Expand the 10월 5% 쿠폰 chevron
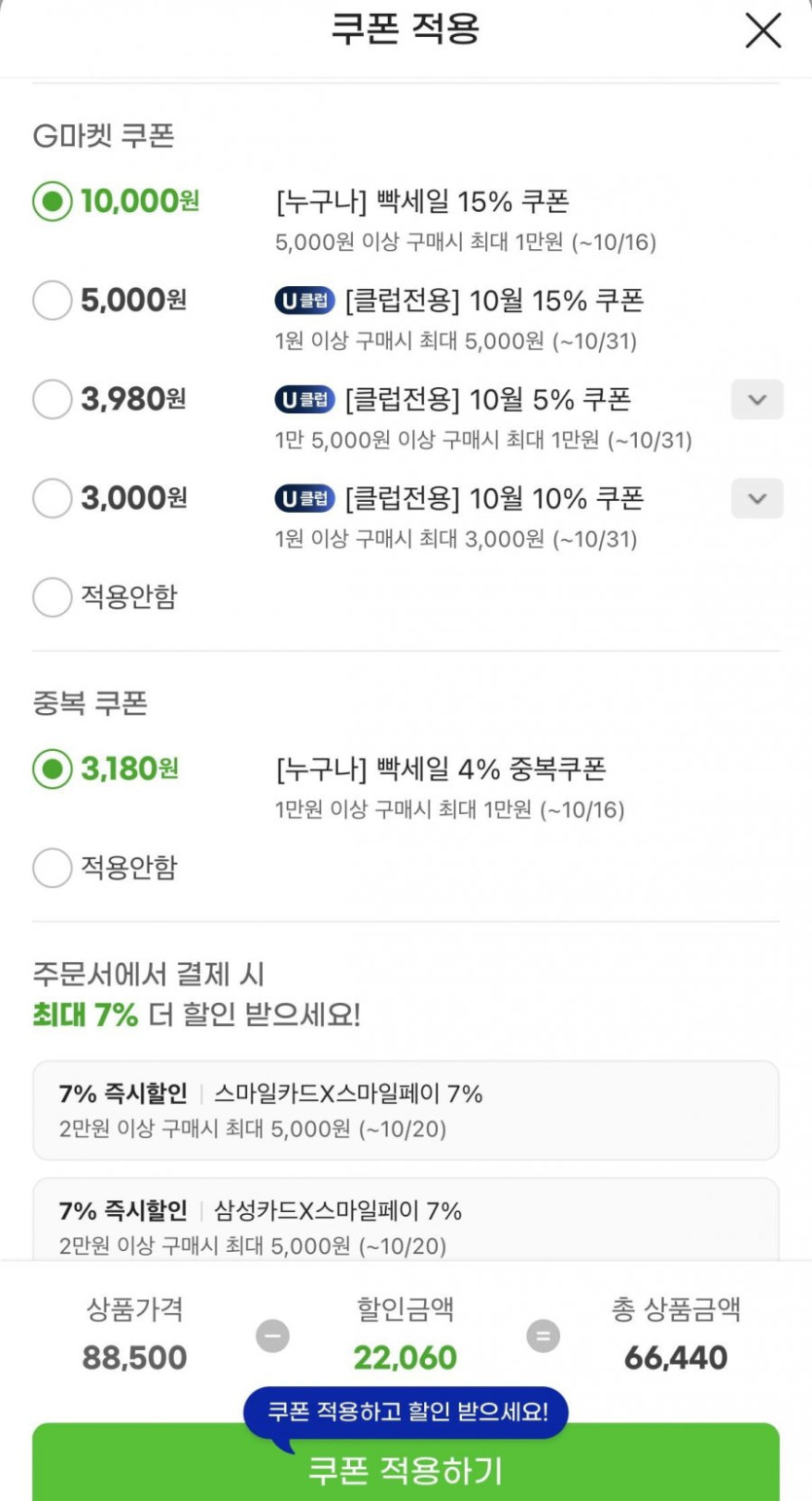 pyautogui.click(x=757, y=400)
